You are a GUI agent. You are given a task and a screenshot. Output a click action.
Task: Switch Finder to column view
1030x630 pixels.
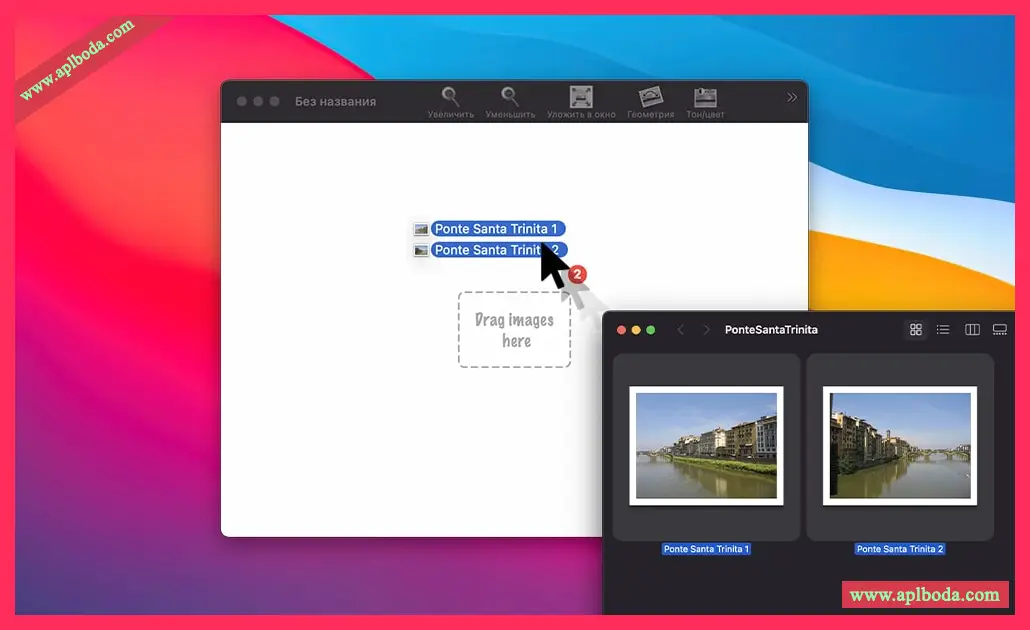click(x=972, y=329)
